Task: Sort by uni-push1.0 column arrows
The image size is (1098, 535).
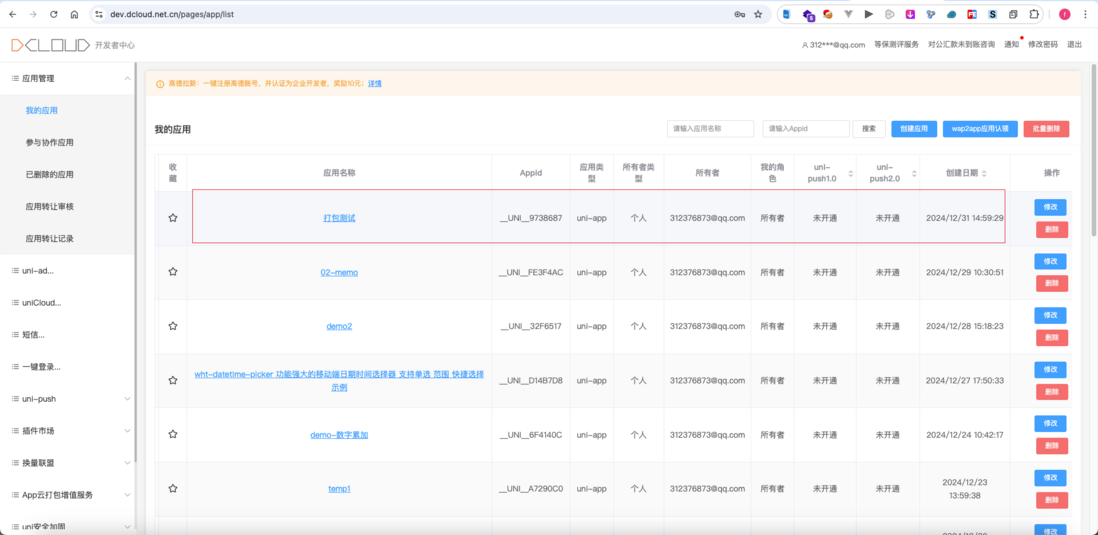Action: click(x=852, y=174)
